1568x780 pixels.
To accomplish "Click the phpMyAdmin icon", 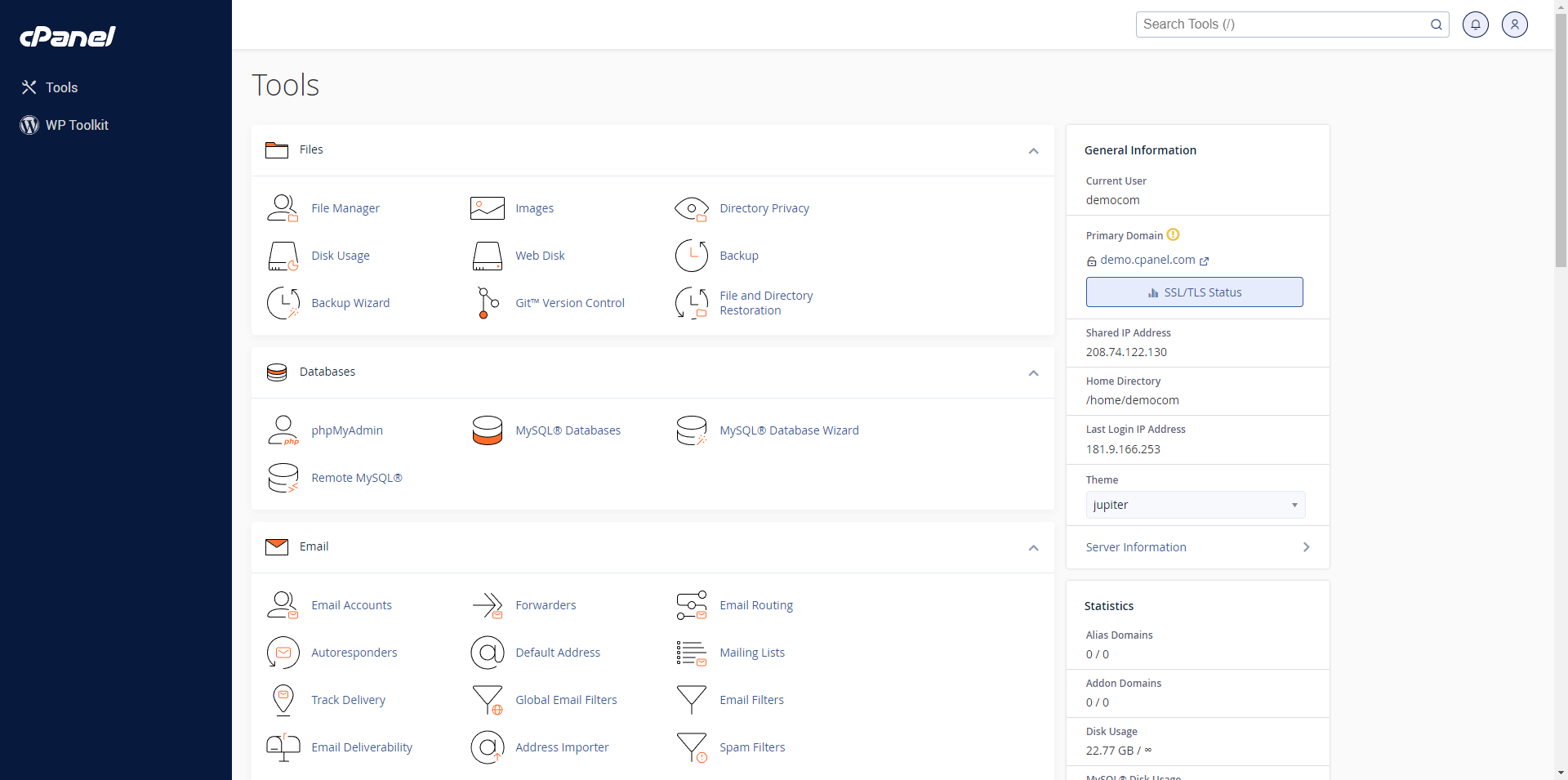I will coord(283,430).
